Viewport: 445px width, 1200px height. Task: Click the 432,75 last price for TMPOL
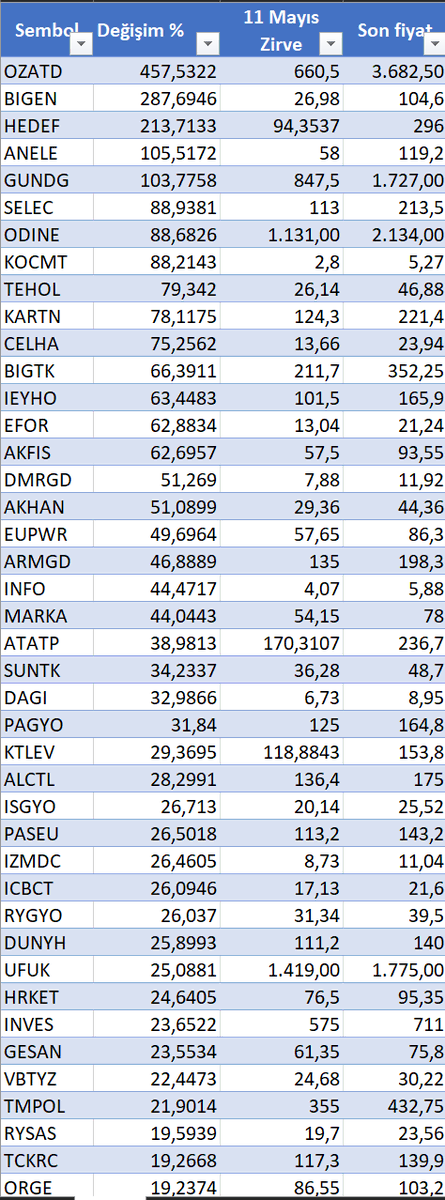395,1108
